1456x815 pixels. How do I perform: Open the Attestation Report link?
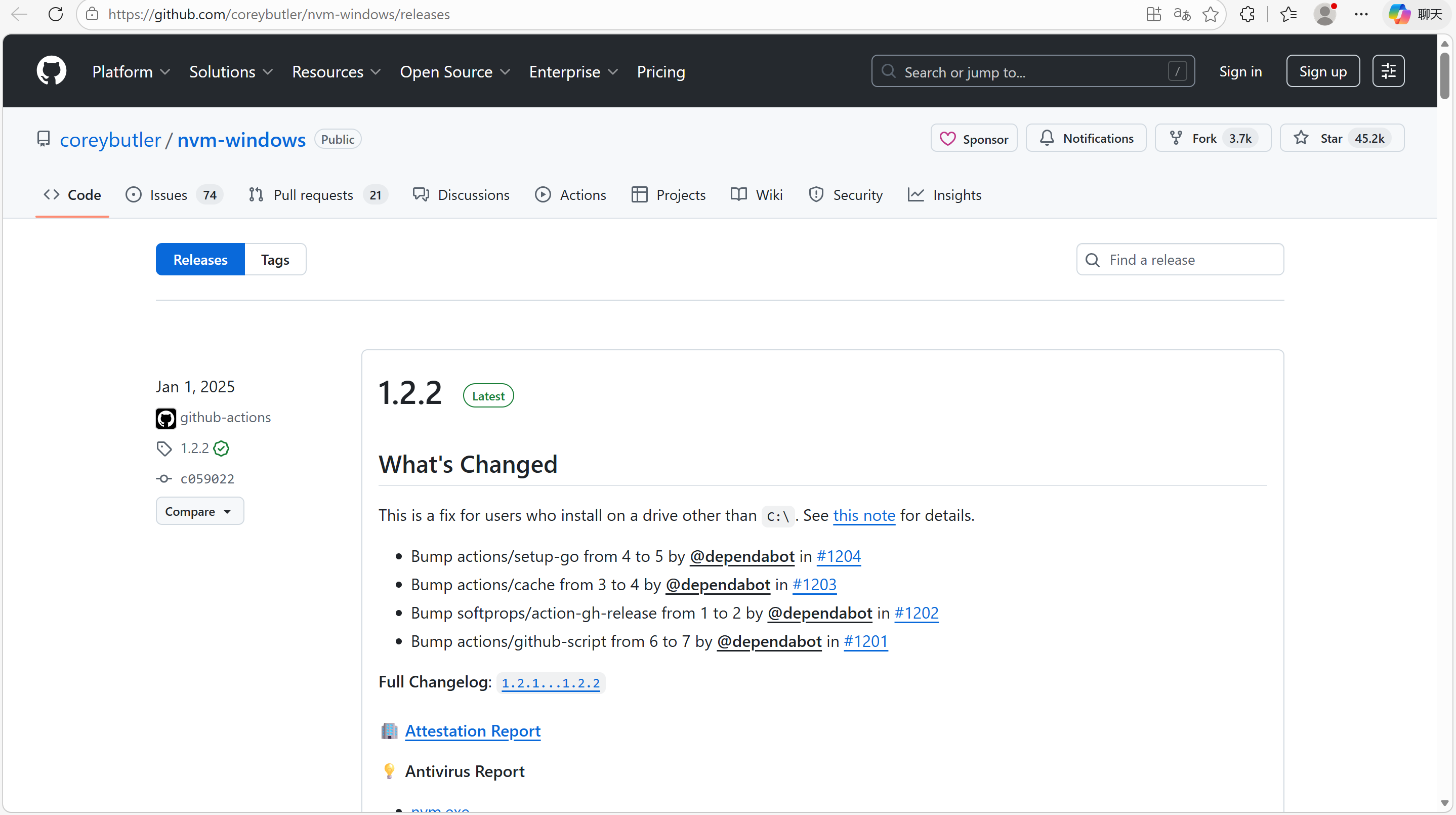point(473,731)
